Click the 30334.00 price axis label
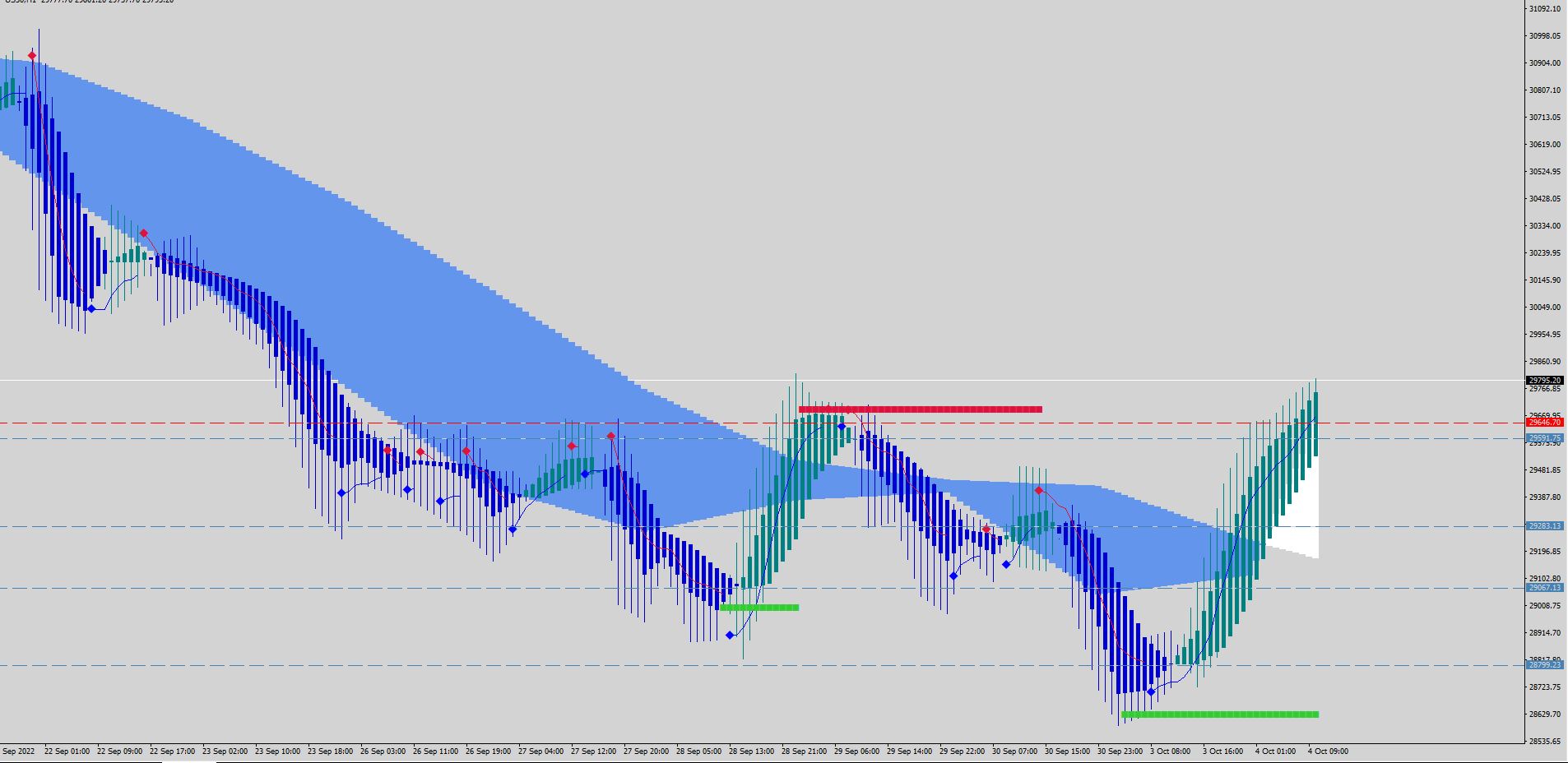Viewport: 1568px width, 763px height. [1544, 226]
